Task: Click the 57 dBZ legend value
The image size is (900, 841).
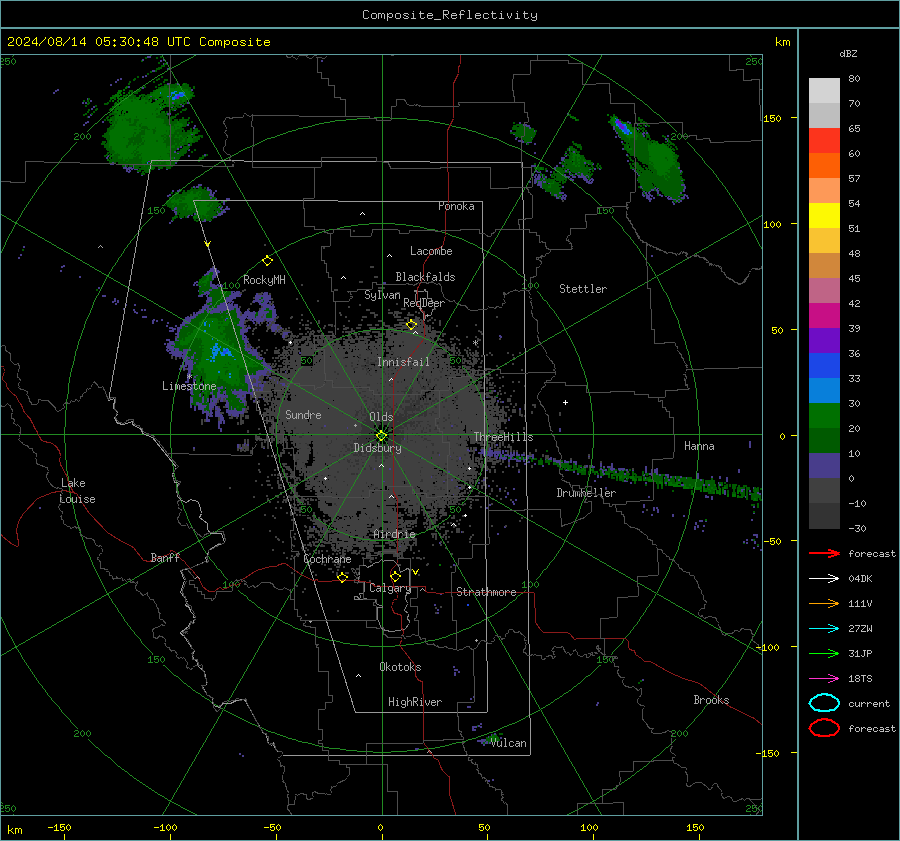Action: coord(854,179)
